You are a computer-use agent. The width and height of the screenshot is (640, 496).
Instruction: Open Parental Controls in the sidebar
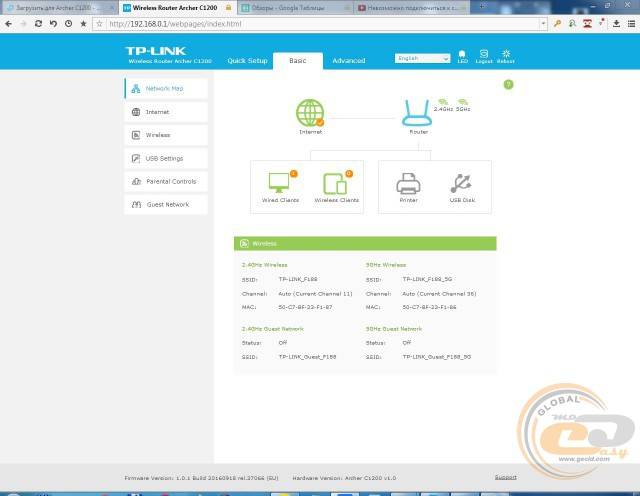(x=166, y=182)
